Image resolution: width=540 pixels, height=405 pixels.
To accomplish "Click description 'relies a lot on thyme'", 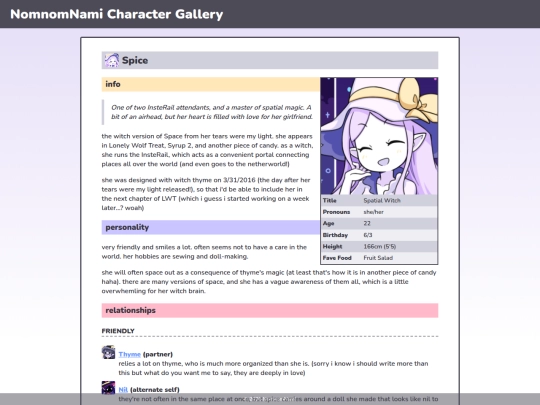I will (273, 368).
